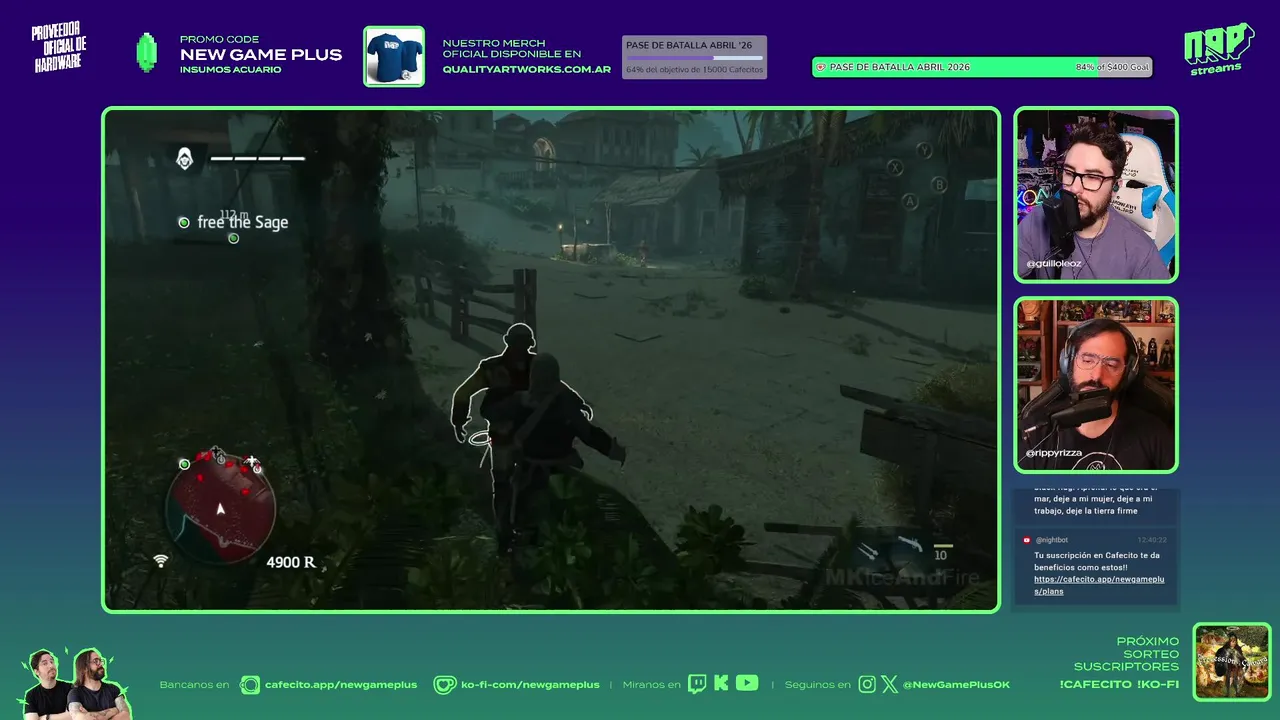Click the @nightbot username in chat
Screen dimensions: 1280x720
tap(1053, 540)
